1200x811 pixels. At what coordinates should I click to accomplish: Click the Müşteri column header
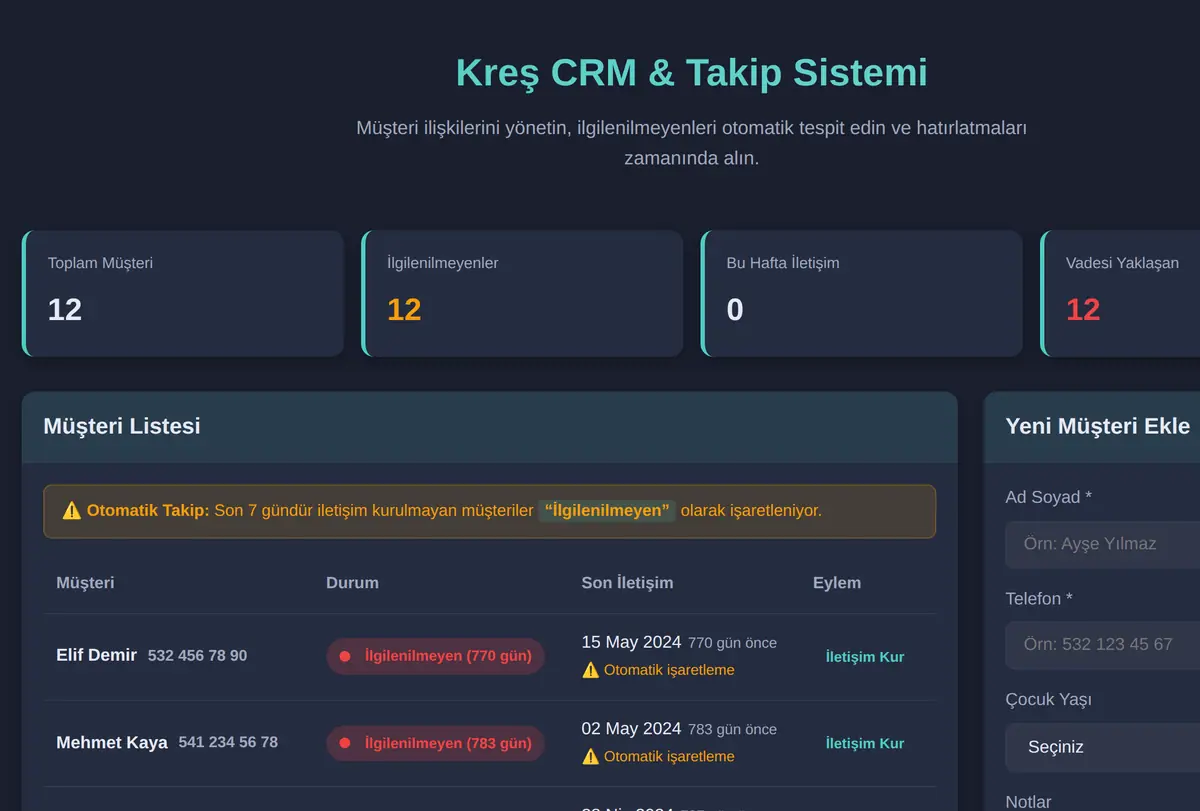[85, 583]
